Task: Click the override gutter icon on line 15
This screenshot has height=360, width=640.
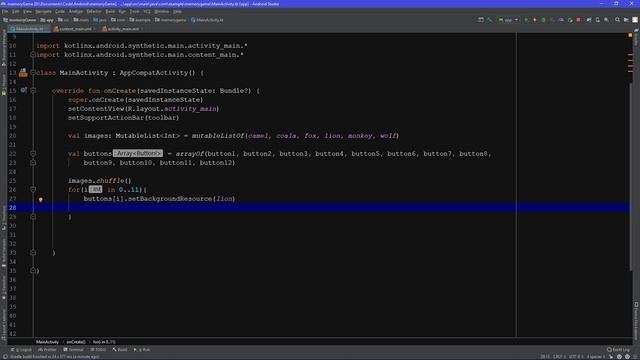Action: 24,90
